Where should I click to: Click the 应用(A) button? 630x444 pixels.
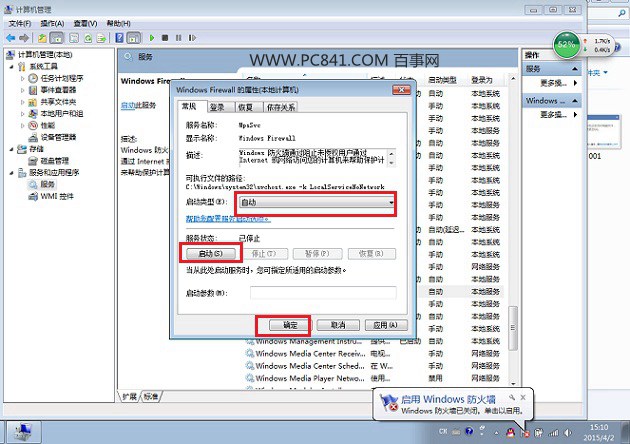point(386,325)
